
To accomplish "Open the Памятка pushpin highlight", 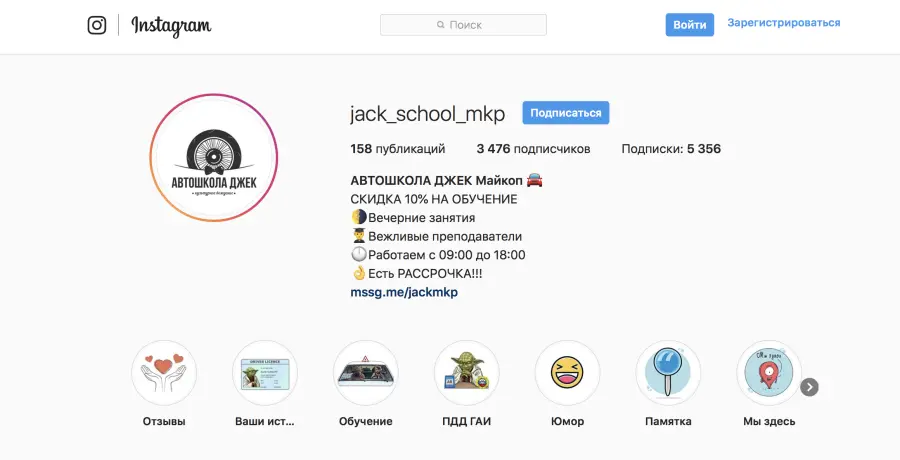I will coord(669,373).
